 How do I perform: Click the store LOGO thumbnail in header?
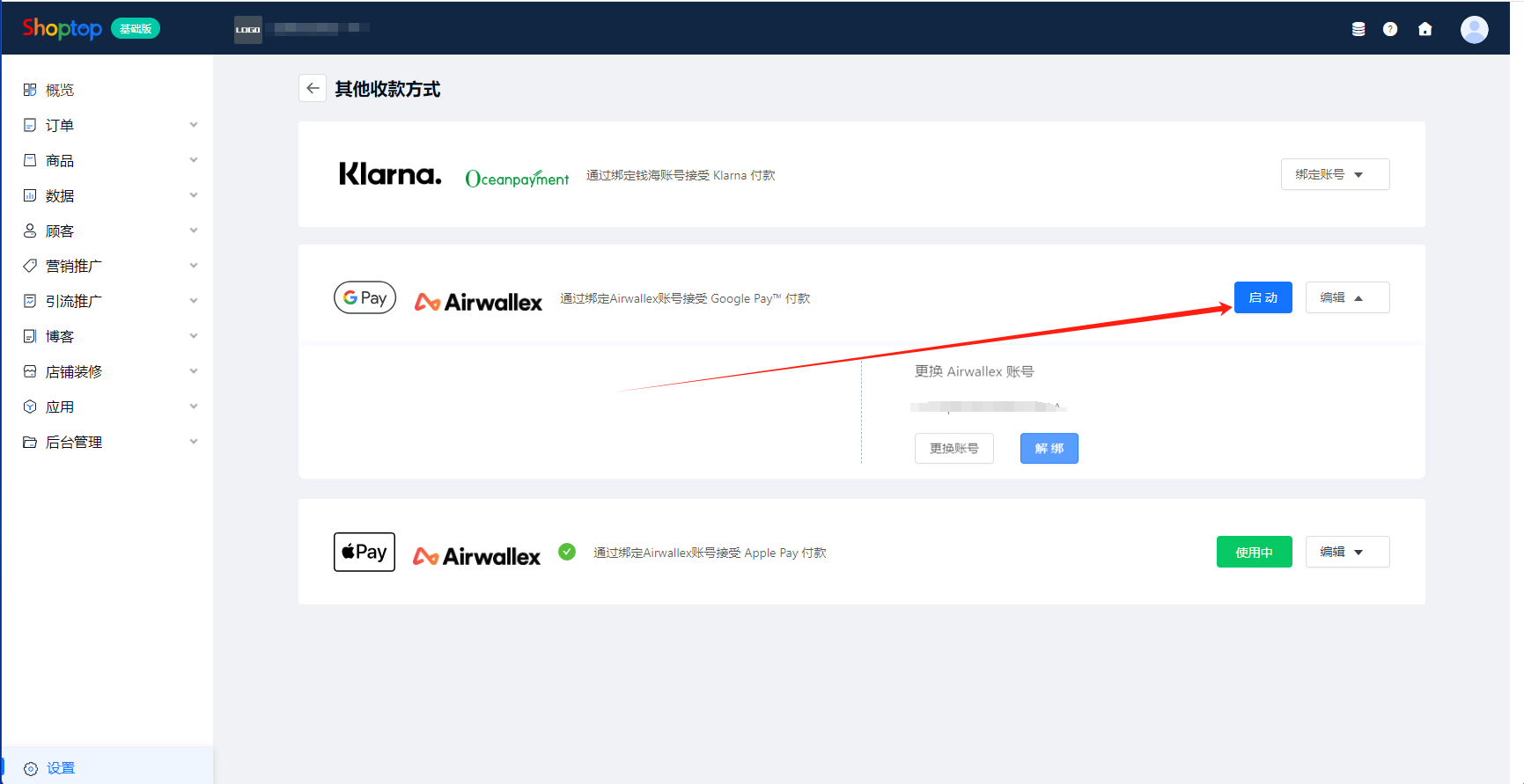tap(248, 29)
